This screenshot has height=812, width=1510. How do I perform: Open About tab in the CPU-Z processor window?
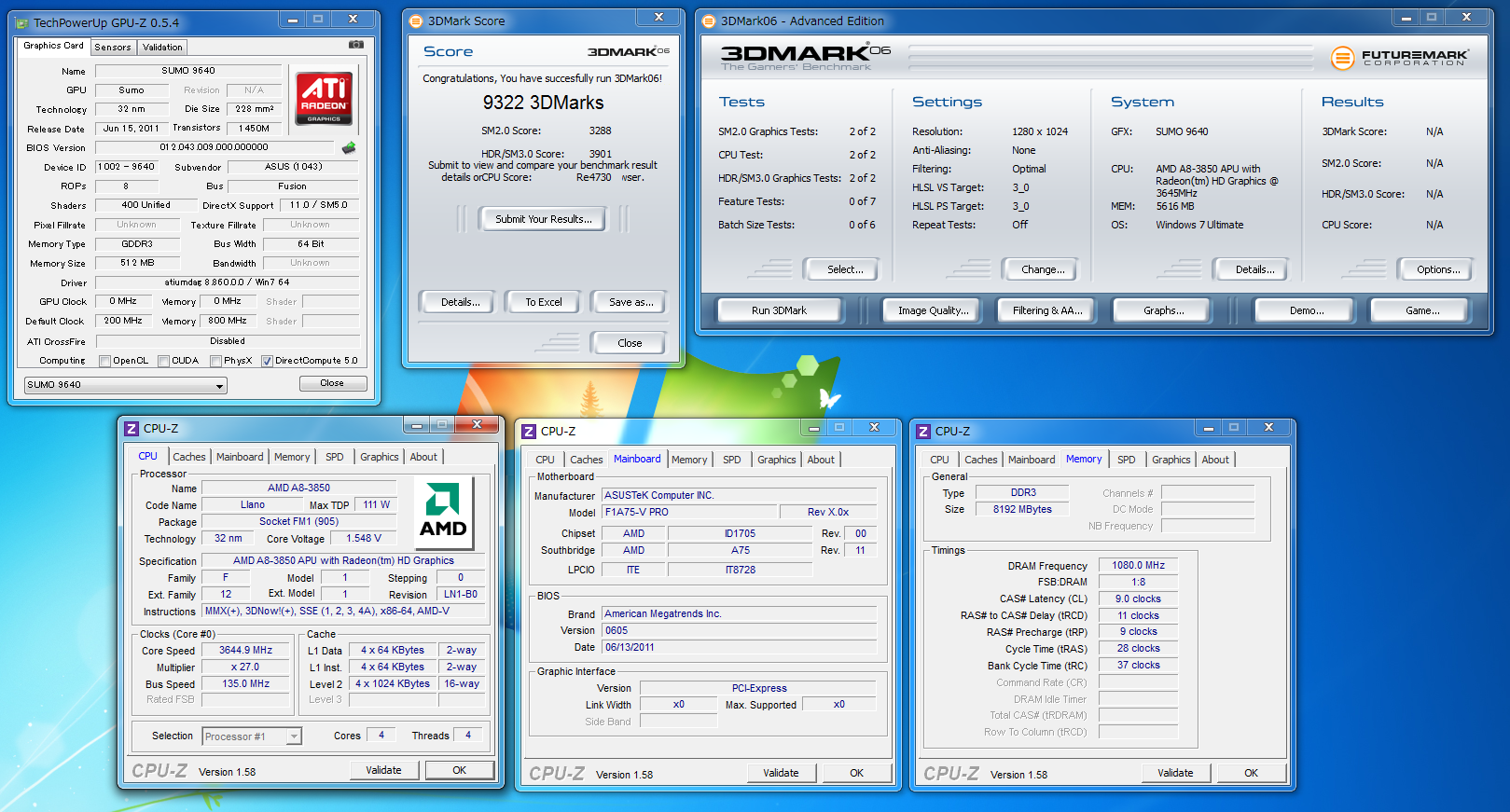coord(423,457)
